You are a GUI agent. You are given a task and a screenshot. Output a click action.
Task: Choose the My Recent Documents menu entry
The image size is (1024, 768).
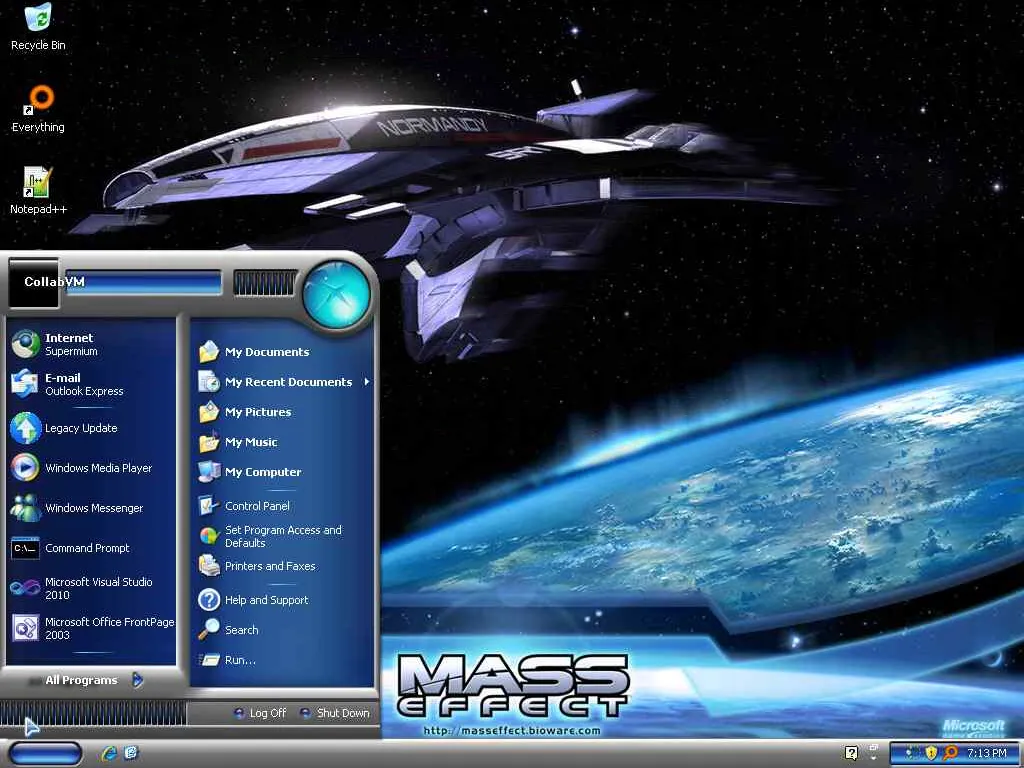(284, 382)
